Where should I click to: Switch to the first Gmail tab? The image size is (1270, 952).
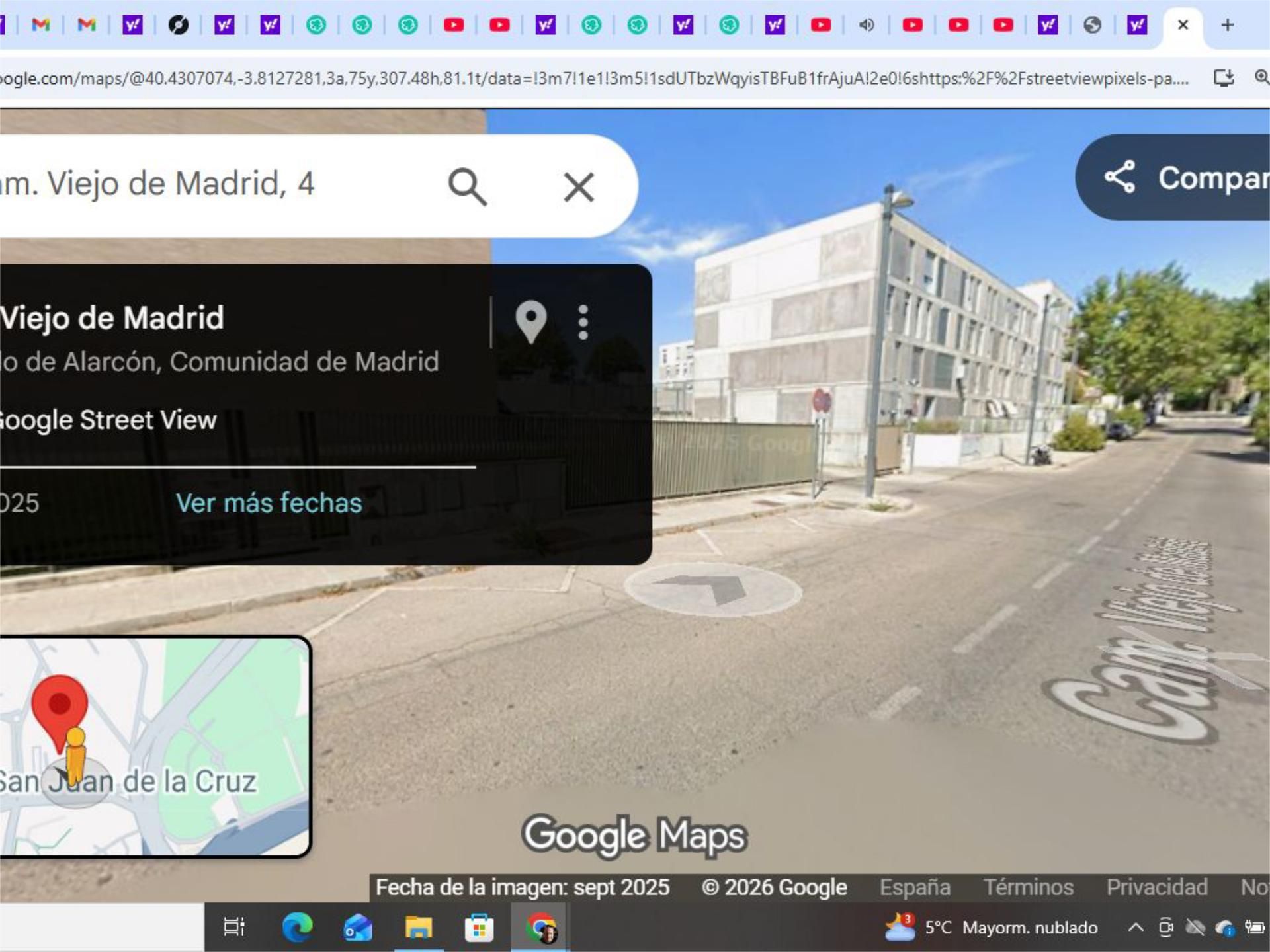pyautogui.click(x=41, y=25)
